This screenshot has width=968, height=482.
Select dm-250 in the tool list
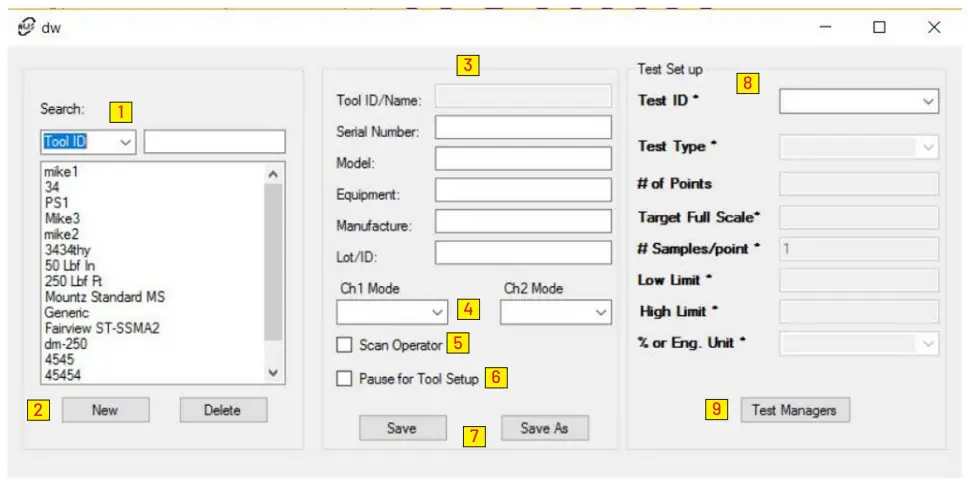click(x=65, y=344)
